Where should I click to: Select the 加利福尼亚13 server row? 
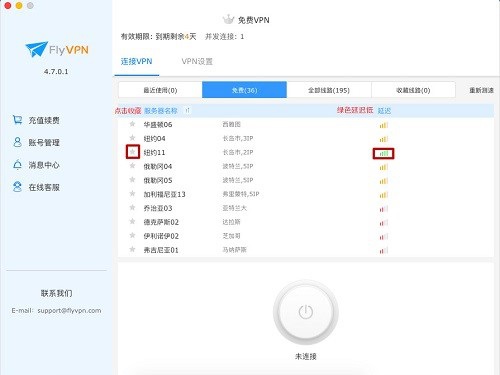tap(306, 194)
